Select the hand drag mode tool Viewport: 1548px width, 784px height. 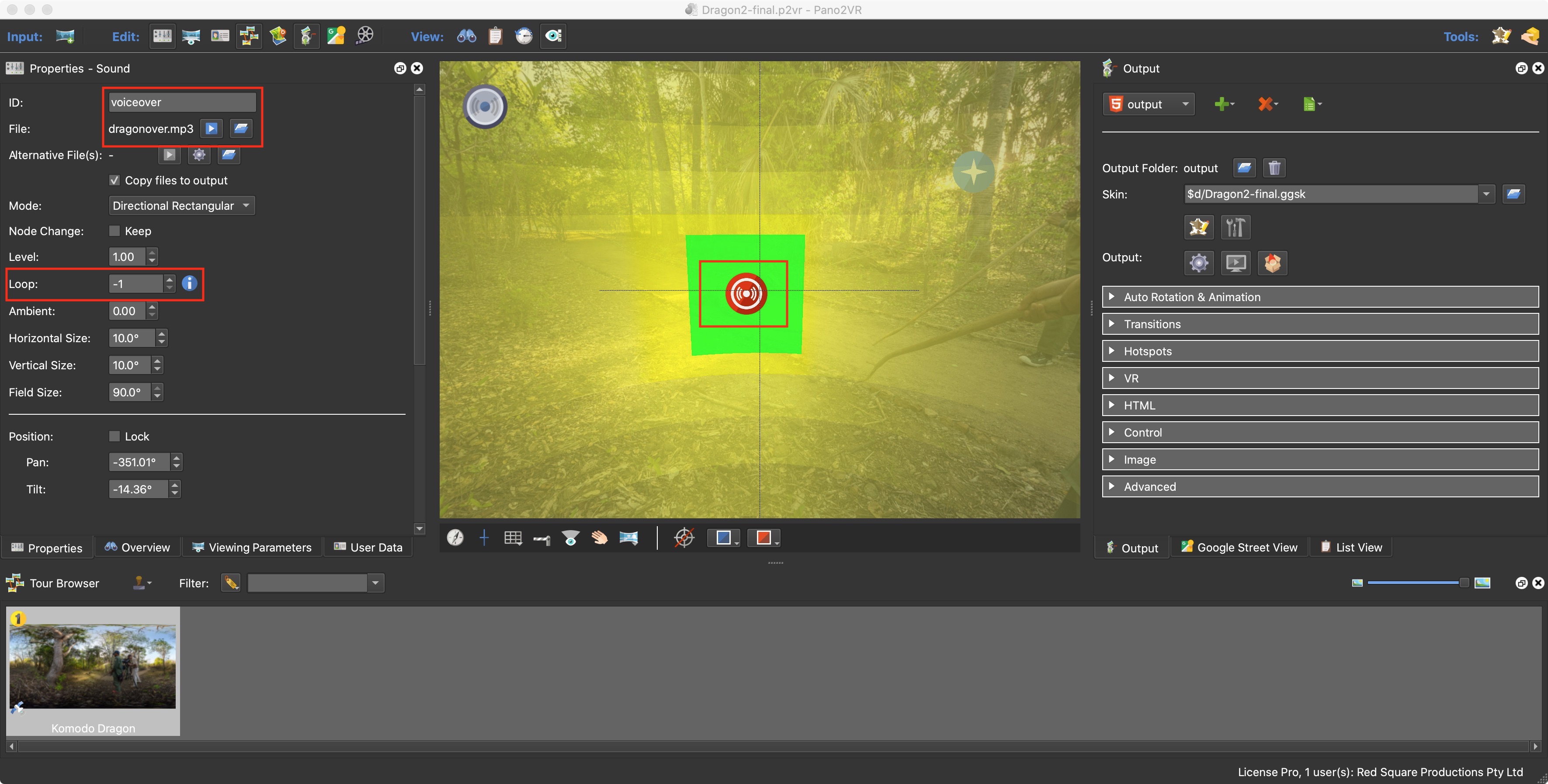click(599, 538)
